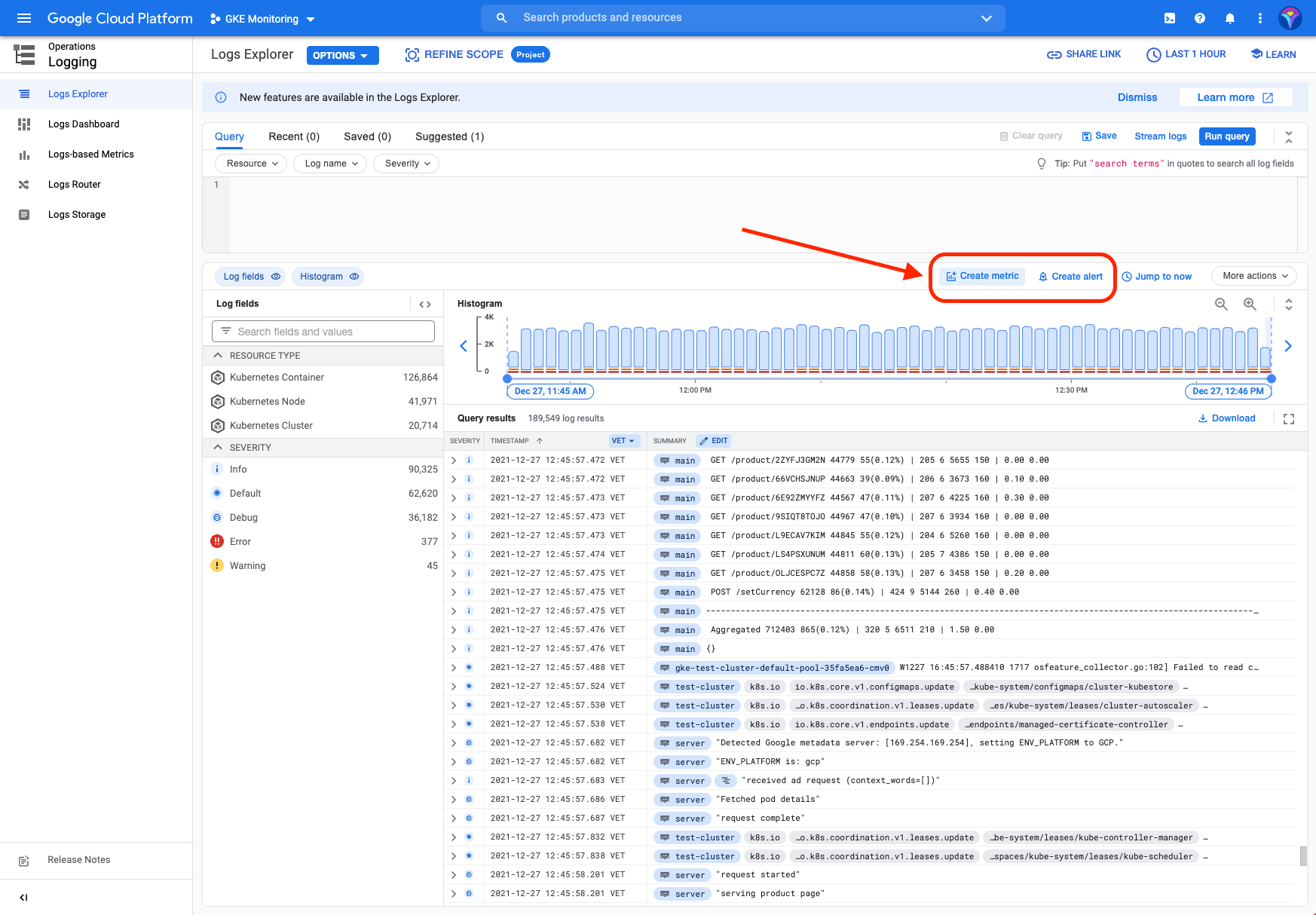Click the search magnifier icon
The width and height of the screenshot is (1316, 915).
pos(501,17)
